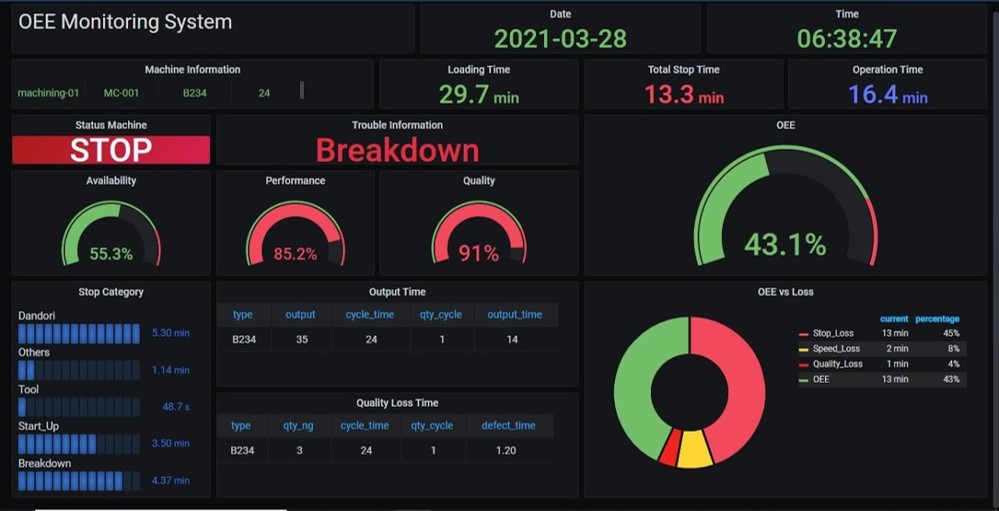Click the machining-01 cell in Machine Information
Image resolution: width=999 pixels, height=511 pixels.
coord(48,93)
